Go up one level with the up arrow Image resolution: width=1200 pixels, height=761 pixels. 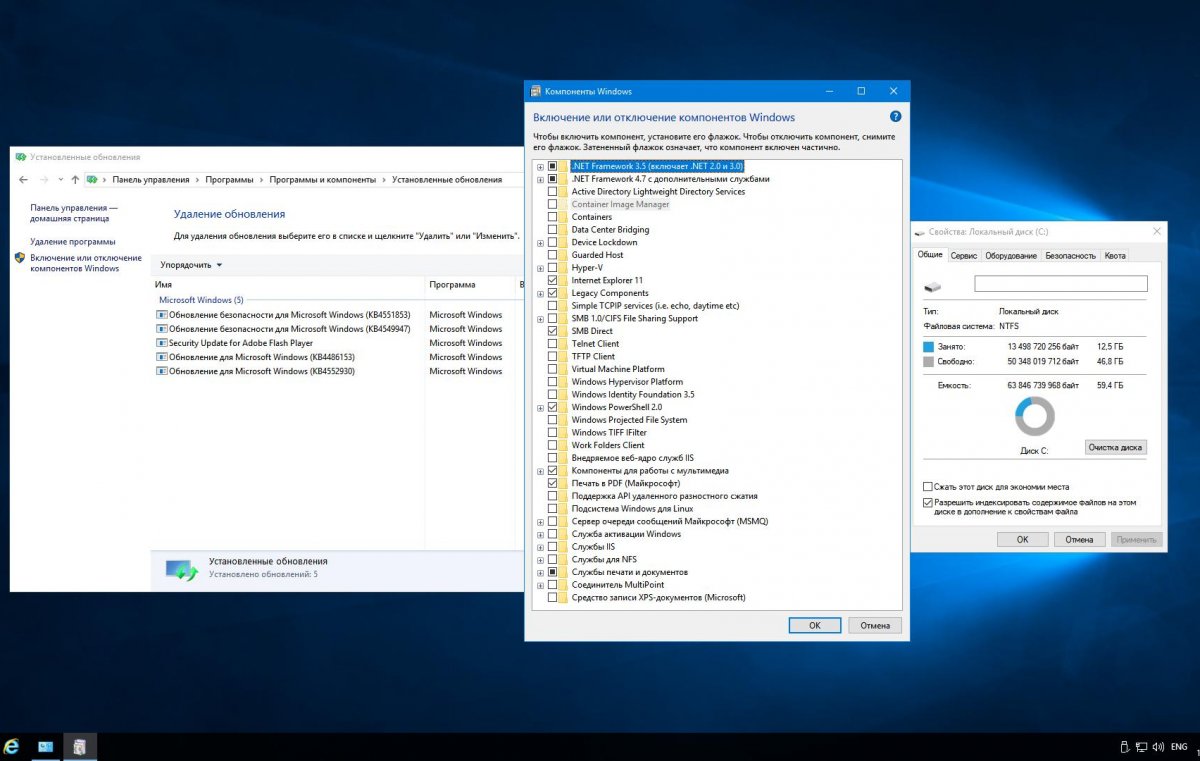[x=75, y=180]
